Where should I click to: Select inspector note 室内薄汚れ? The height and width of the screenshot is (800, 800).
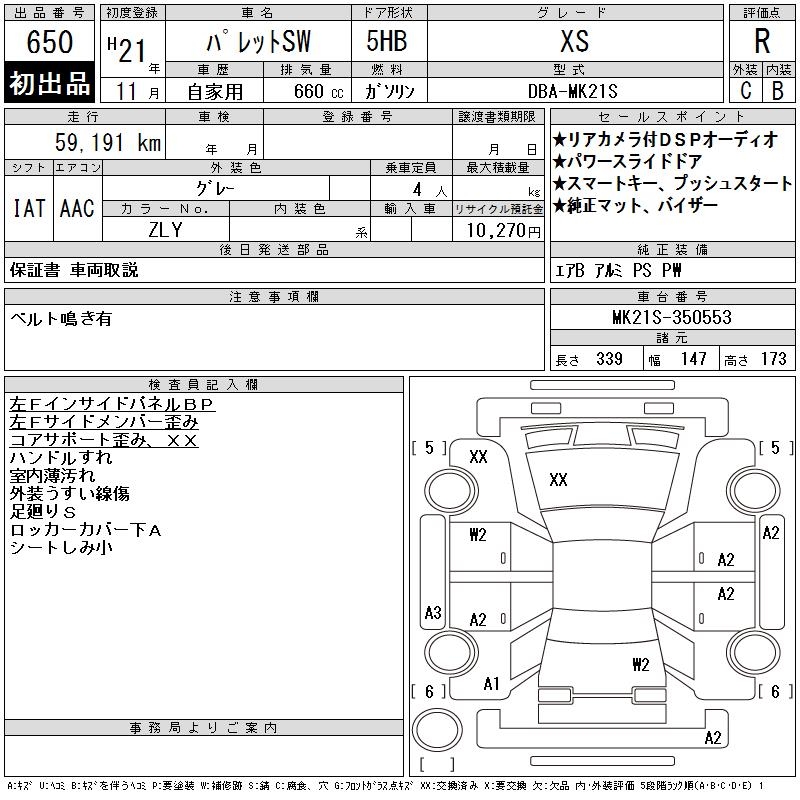tap(52, 476)
